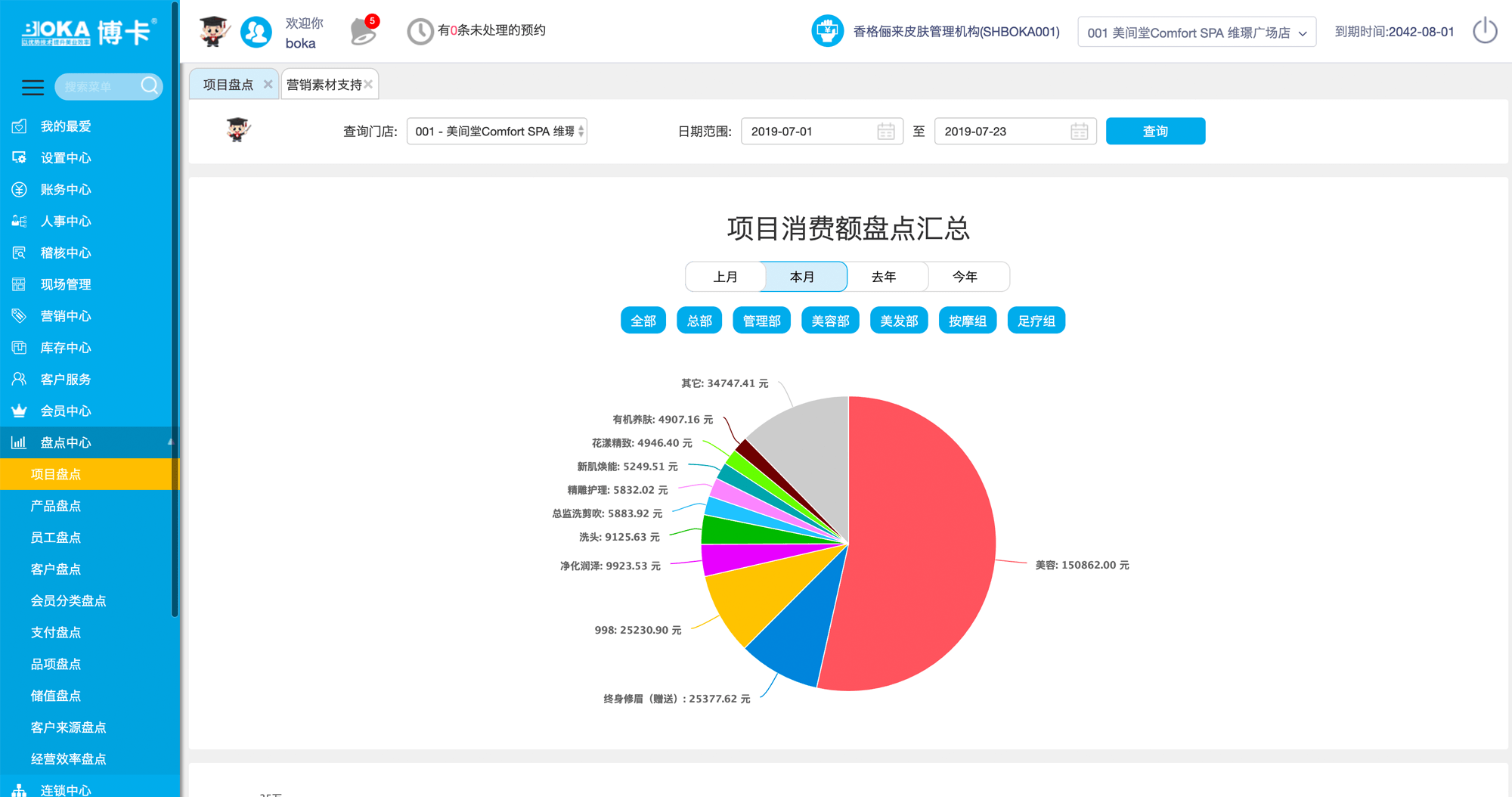Switch to the 营销素材支持 tab
This screenshot has width=1512, height=797.
324,83
